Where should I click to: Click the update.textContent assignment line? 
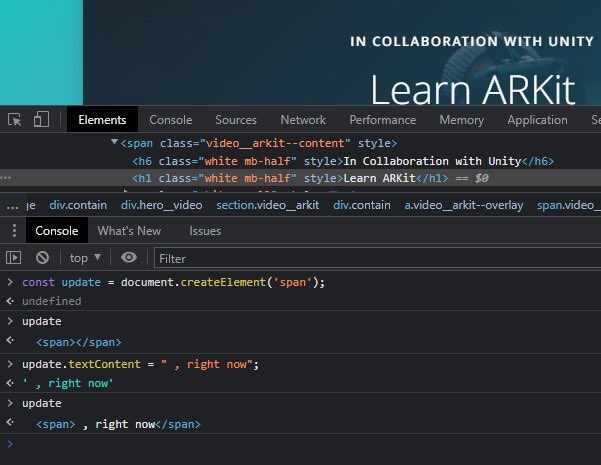point(141,364)
